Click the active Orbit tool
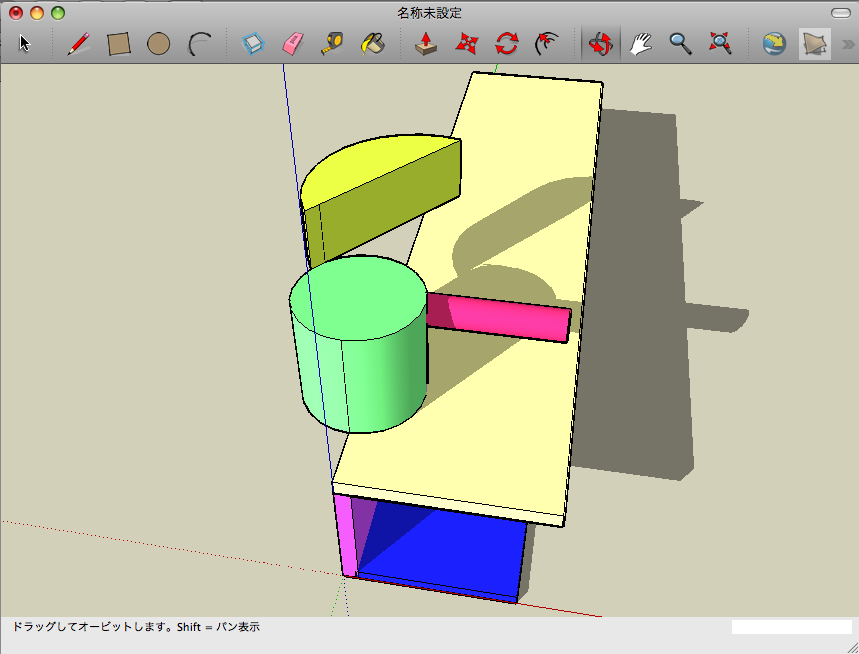This screenshot has width=859, height=654. coord(600,44)
